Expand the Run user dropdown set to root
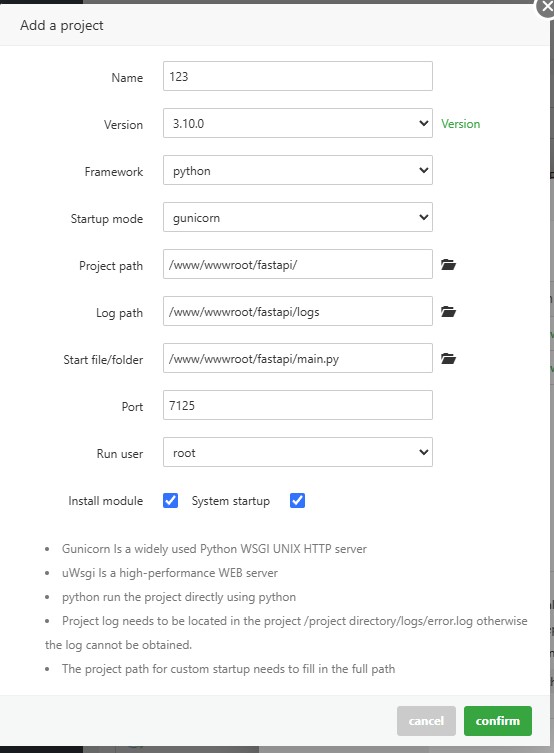The height and width of the screenshot is (753, 554). point(298,452)
